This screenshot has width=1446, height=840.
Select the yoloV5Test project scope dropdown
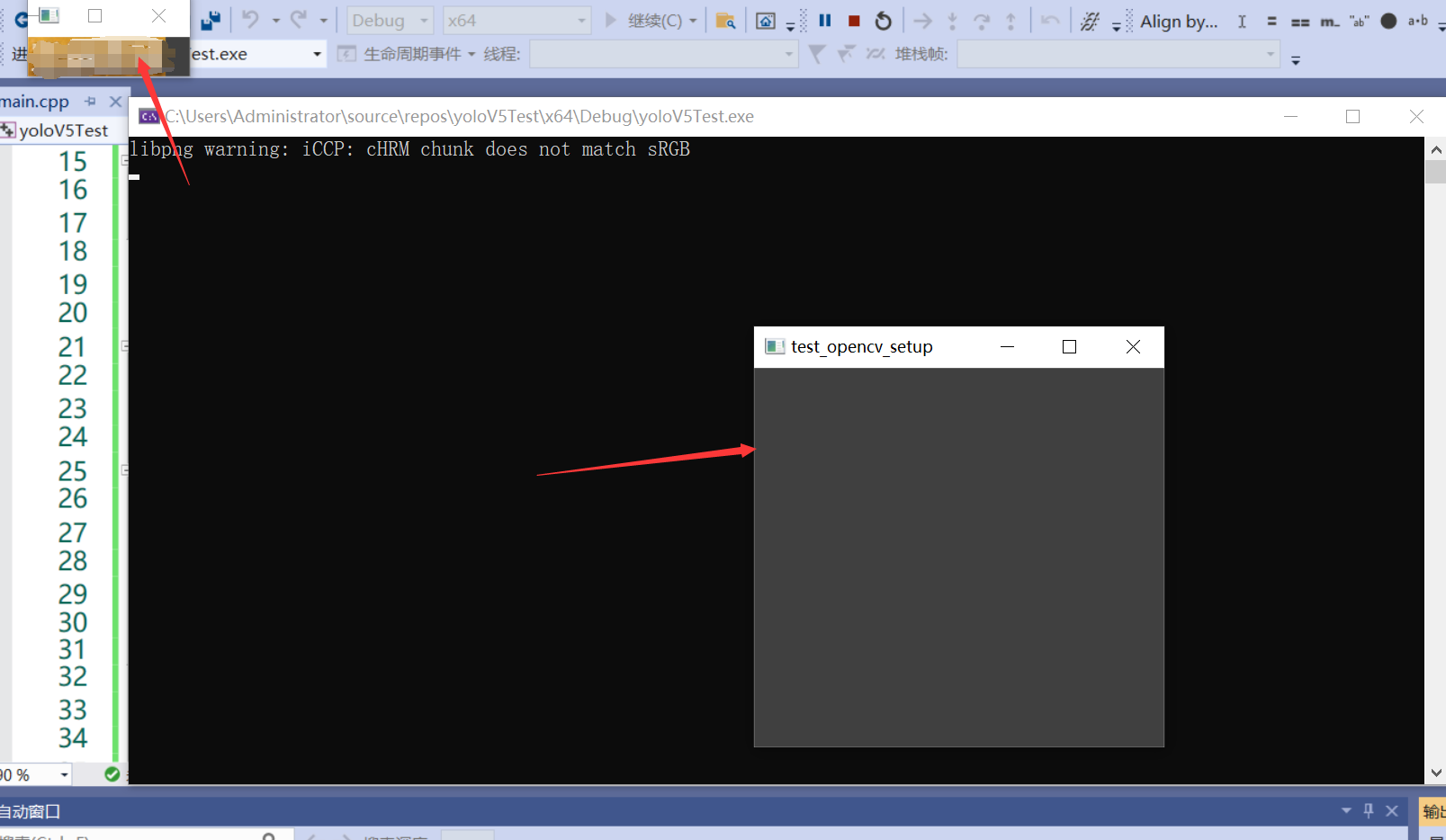pos(63,130)
